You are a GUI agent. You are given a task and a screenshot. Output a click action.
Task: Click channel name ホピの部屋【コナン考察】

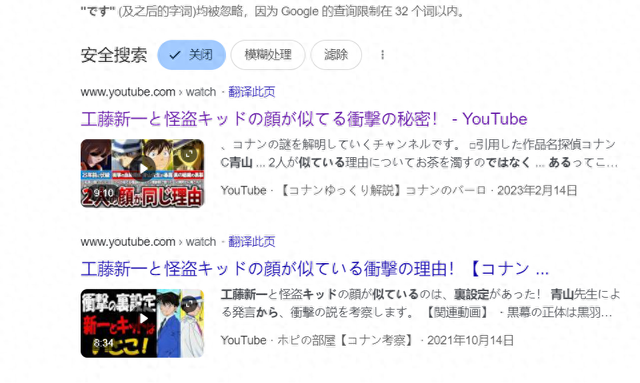(346, 340)
